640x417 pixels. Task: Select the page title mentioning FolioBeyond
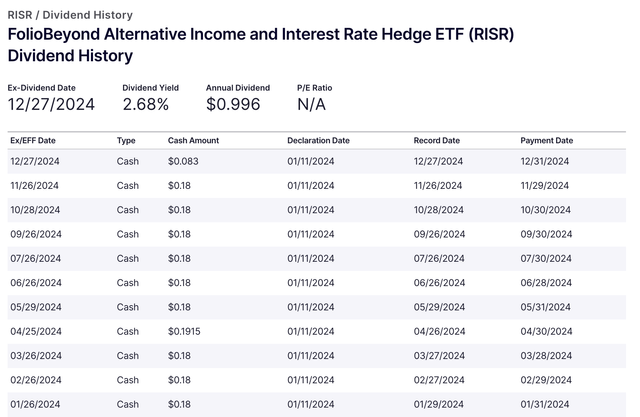pyautogui.click(x=261, y=45)
